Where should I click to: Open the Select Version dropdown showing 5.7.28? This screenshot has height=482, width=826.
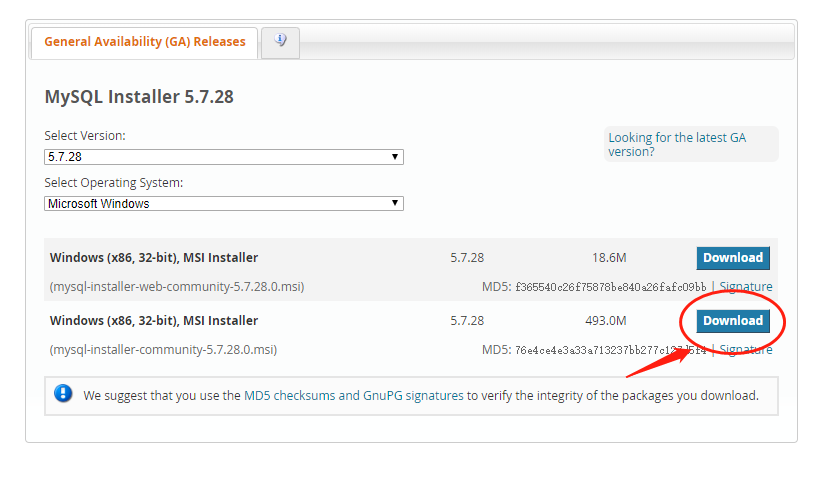click(x=224, y=157)
